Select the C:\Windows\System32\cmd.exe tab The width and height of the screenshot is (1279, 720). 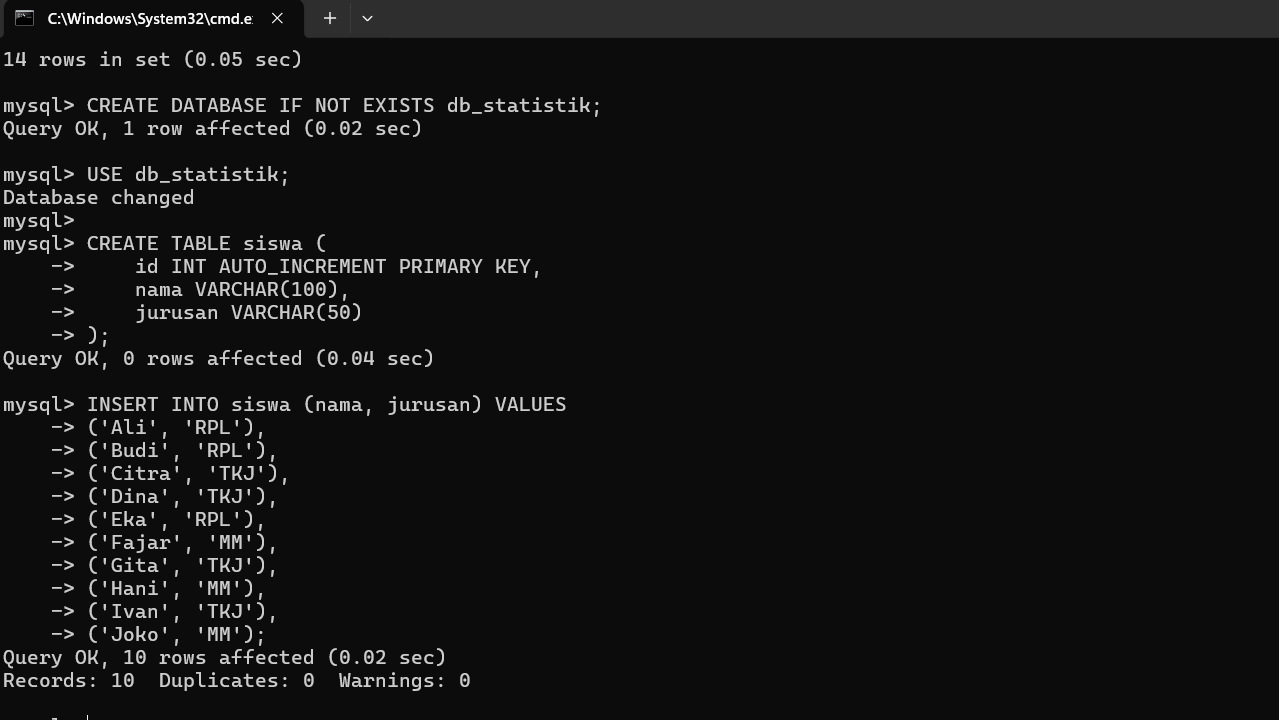(x=150, y=18)
